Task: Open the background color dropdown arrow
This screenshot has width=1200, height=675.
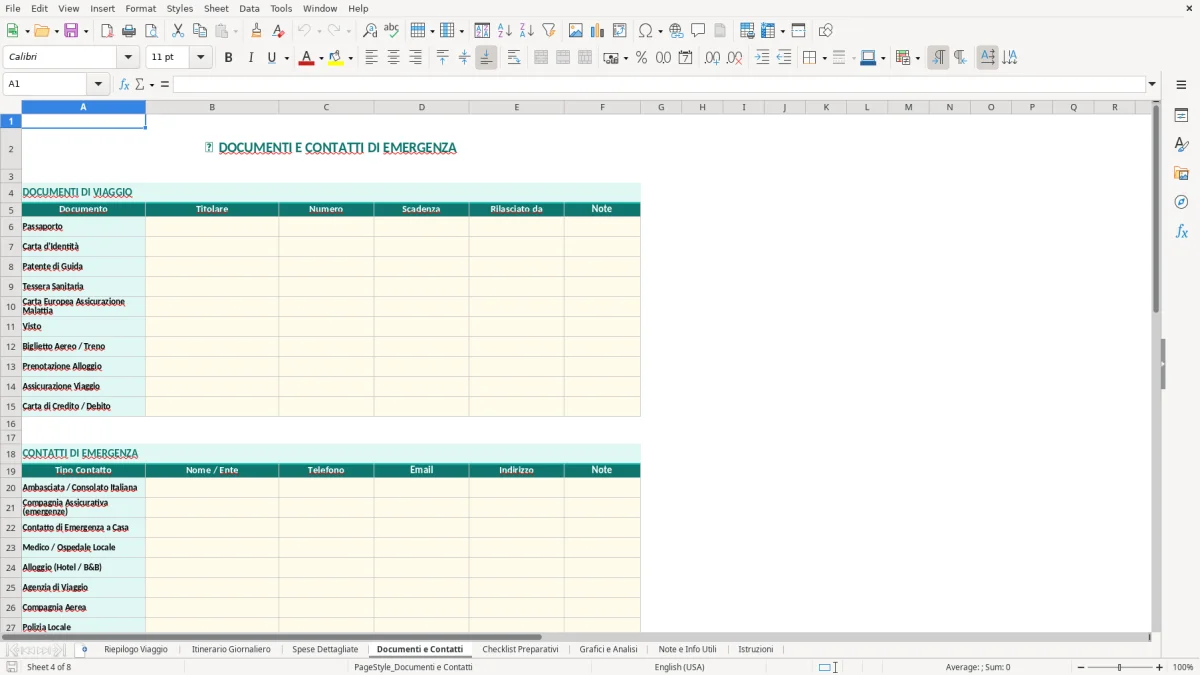Action: pyautogui.click(x=350, y=58)
